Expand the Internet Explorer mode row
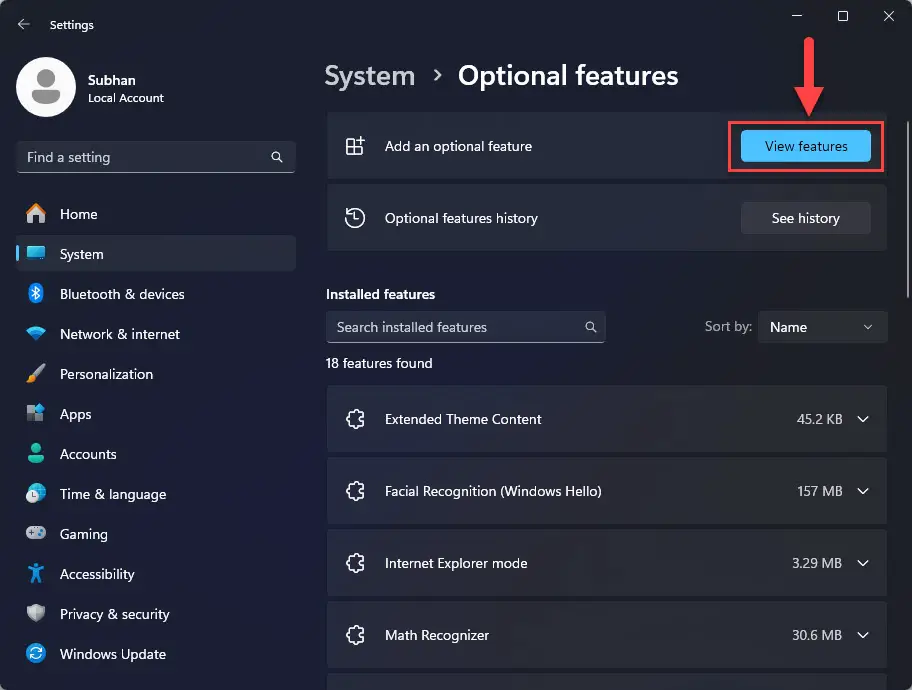 point(864,563)
